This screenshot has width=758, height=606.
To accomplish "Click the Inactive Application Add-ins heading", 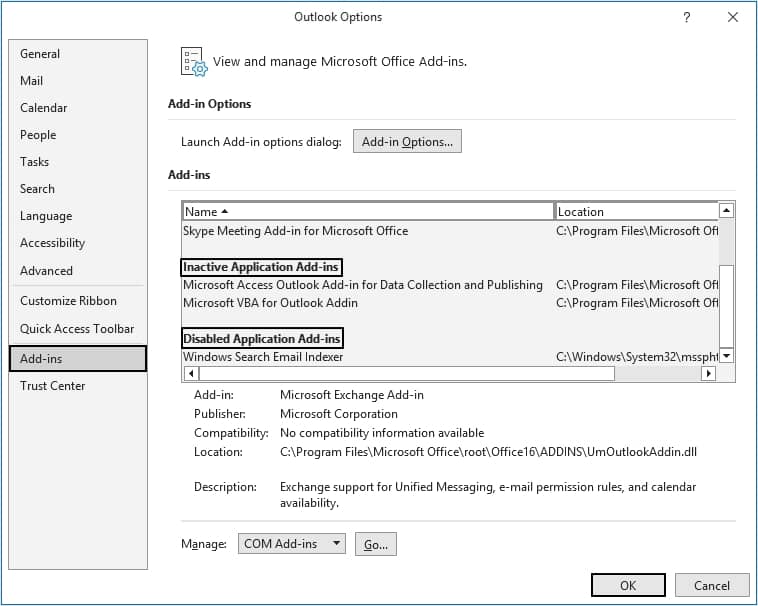I will (x=261, y=267).
